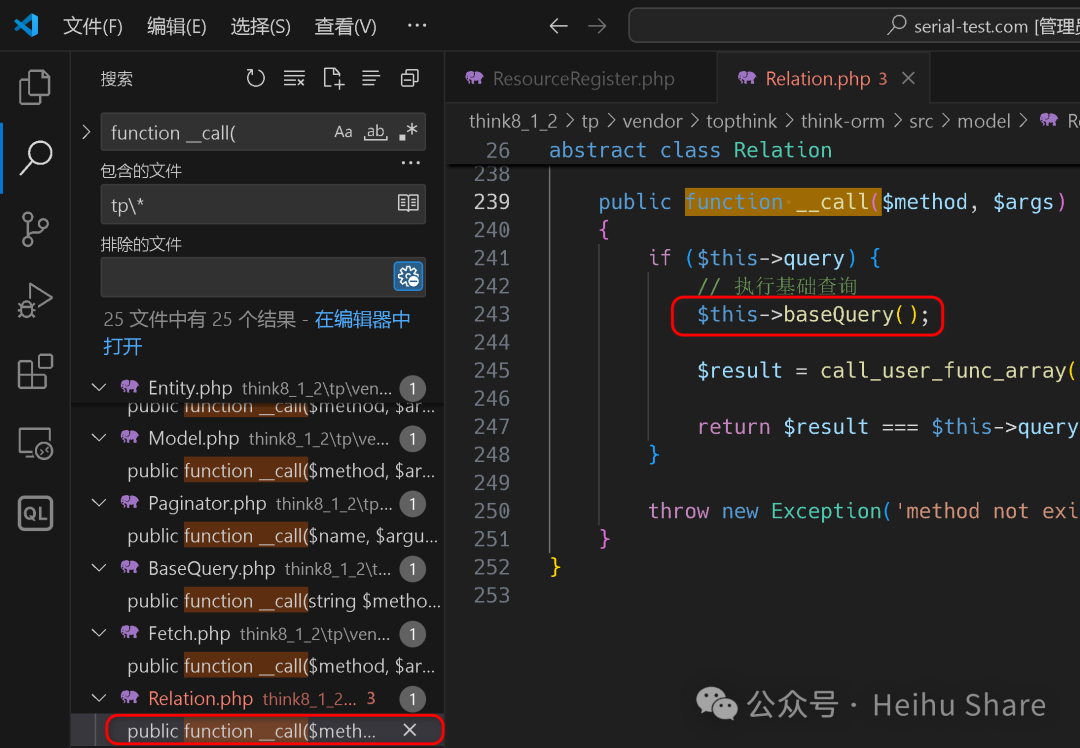Toggle use exclude settings and ignore files
1080x748 pixels.
tap(408, 276)
